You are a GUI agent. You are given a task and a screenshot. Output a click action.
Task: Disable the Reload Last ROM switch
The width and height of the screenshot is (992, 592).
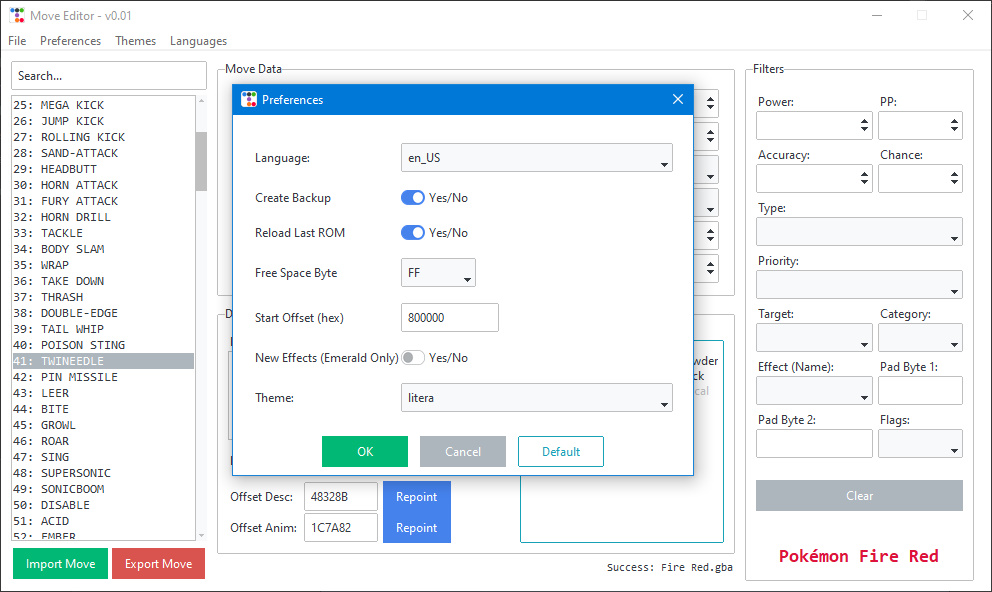click(x=413, y=233)
